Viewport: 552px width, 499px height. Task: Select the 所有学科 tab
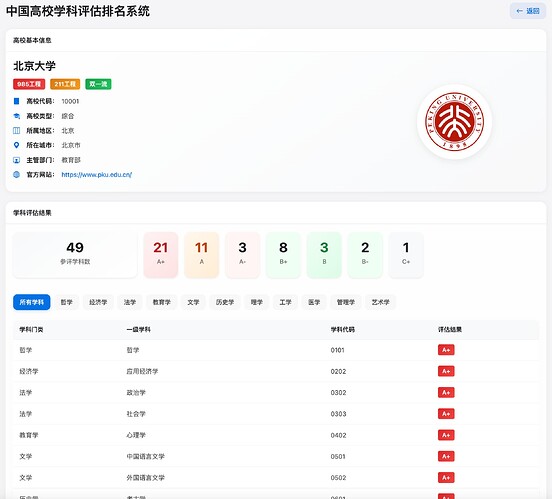click(32, 302)
